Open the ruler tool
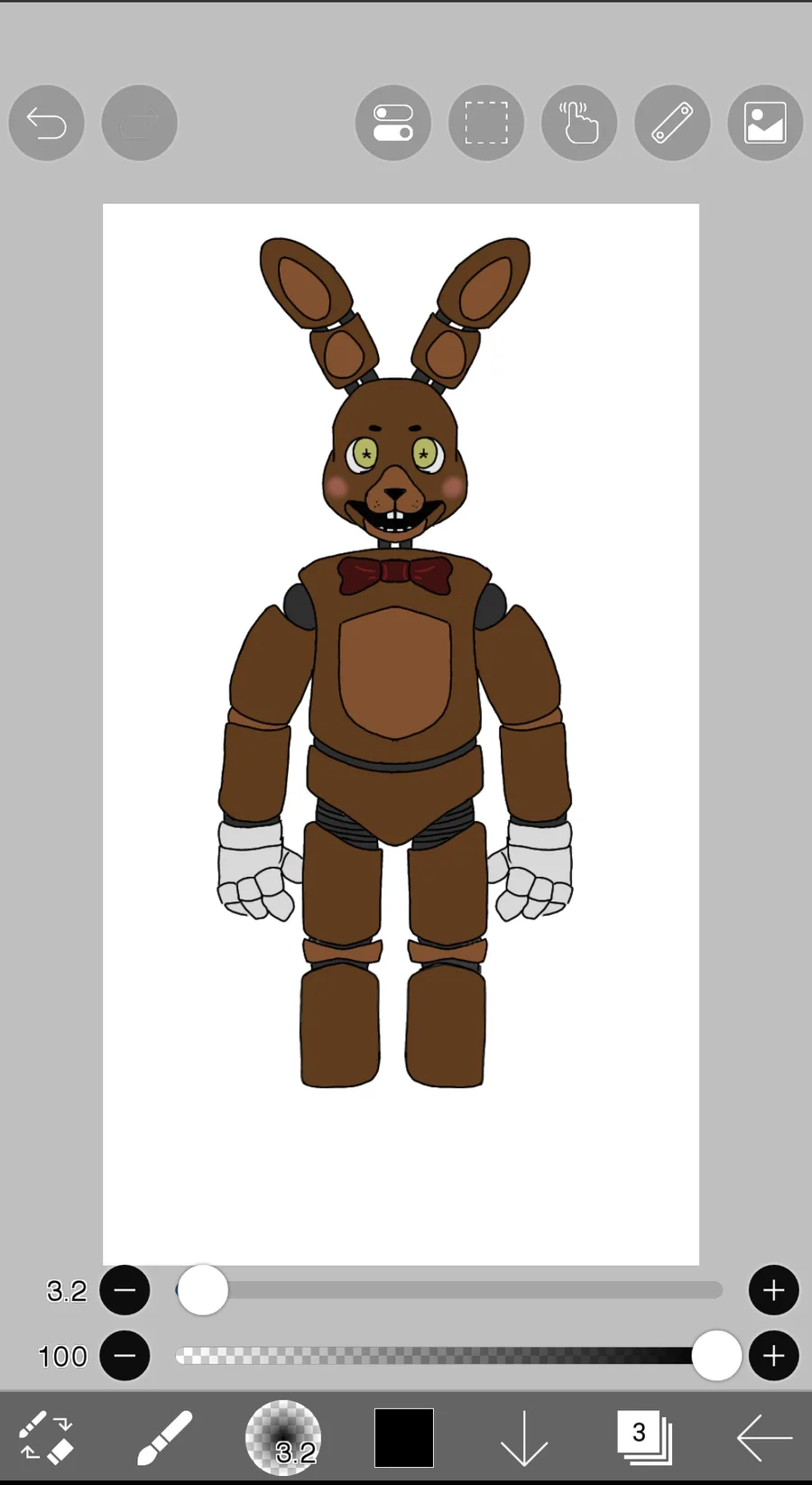This screenshot has width=812, height=1485. pos(672,123)
